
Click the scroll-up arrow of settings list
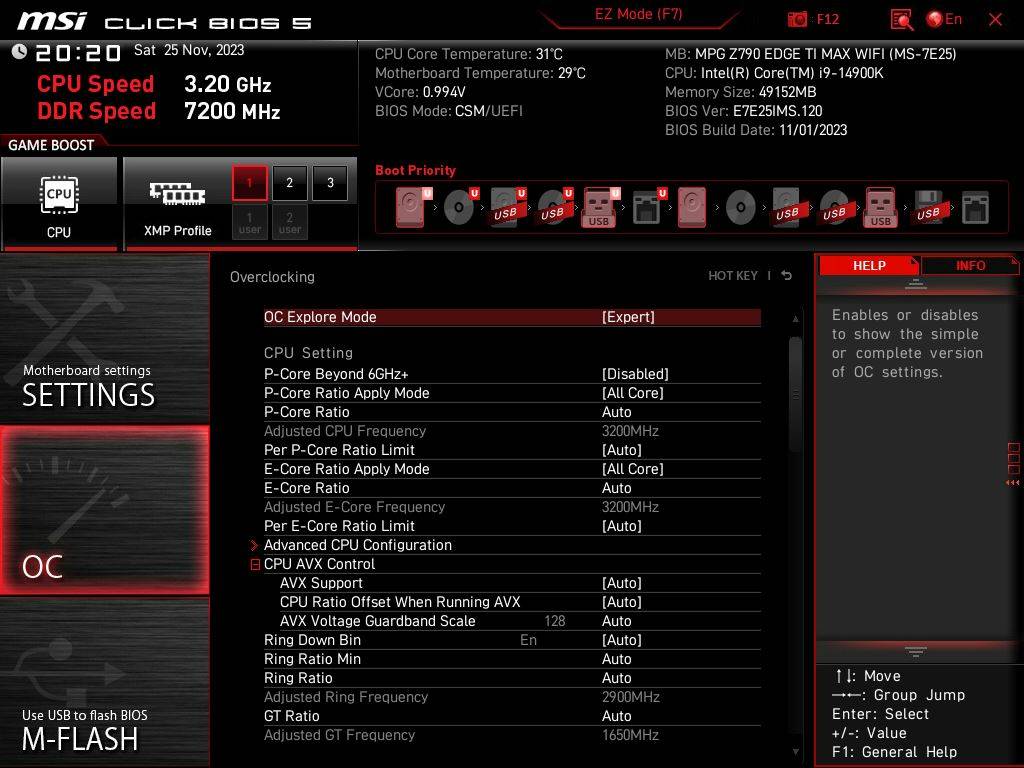click(x=795, y=319)
